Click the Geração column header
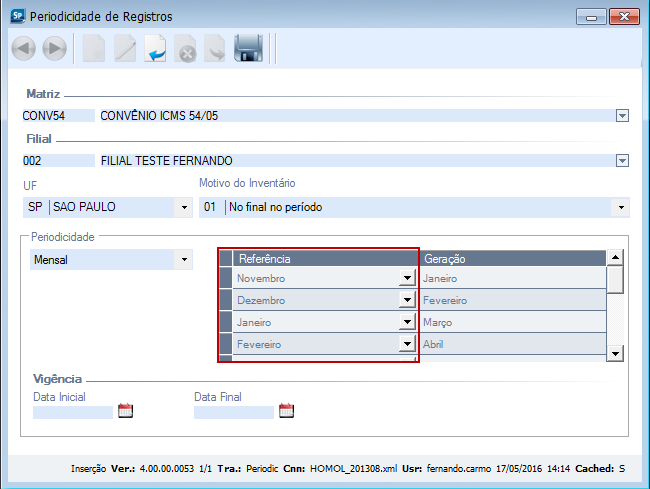650x489 pixels. [x=513, y=259]
